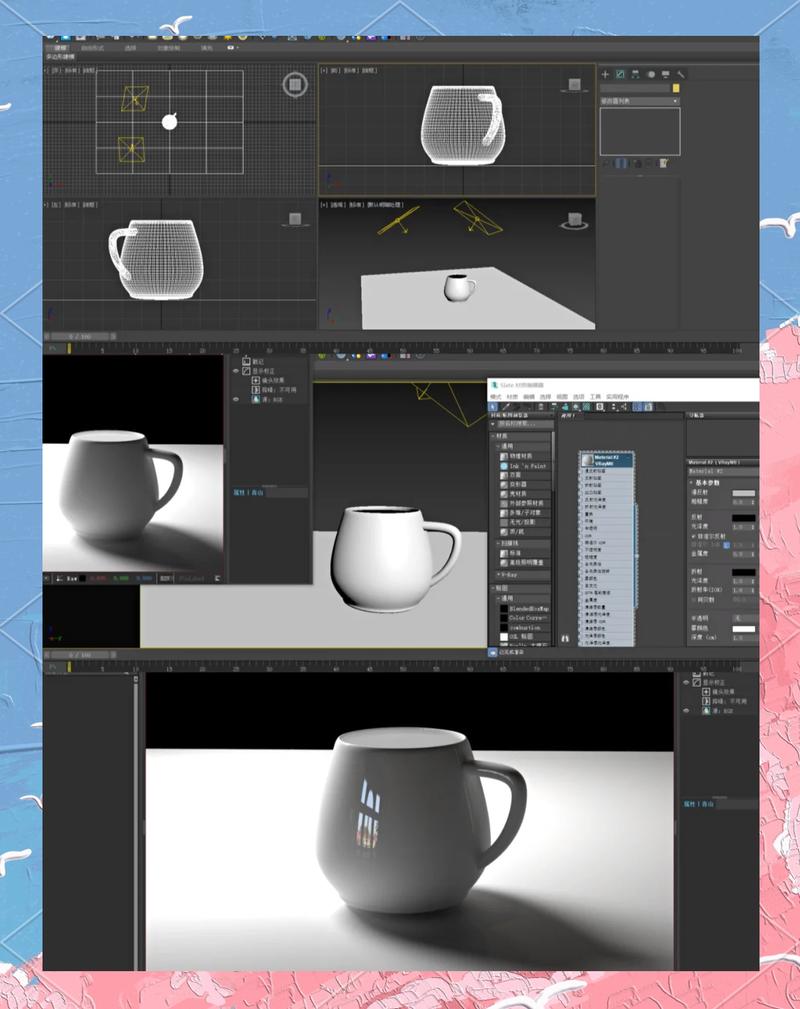Viewport: 800px width, 1009px height.
Task: Click the ViewCube in the top-left wireframe viewport
Action: tap(295, 84)
